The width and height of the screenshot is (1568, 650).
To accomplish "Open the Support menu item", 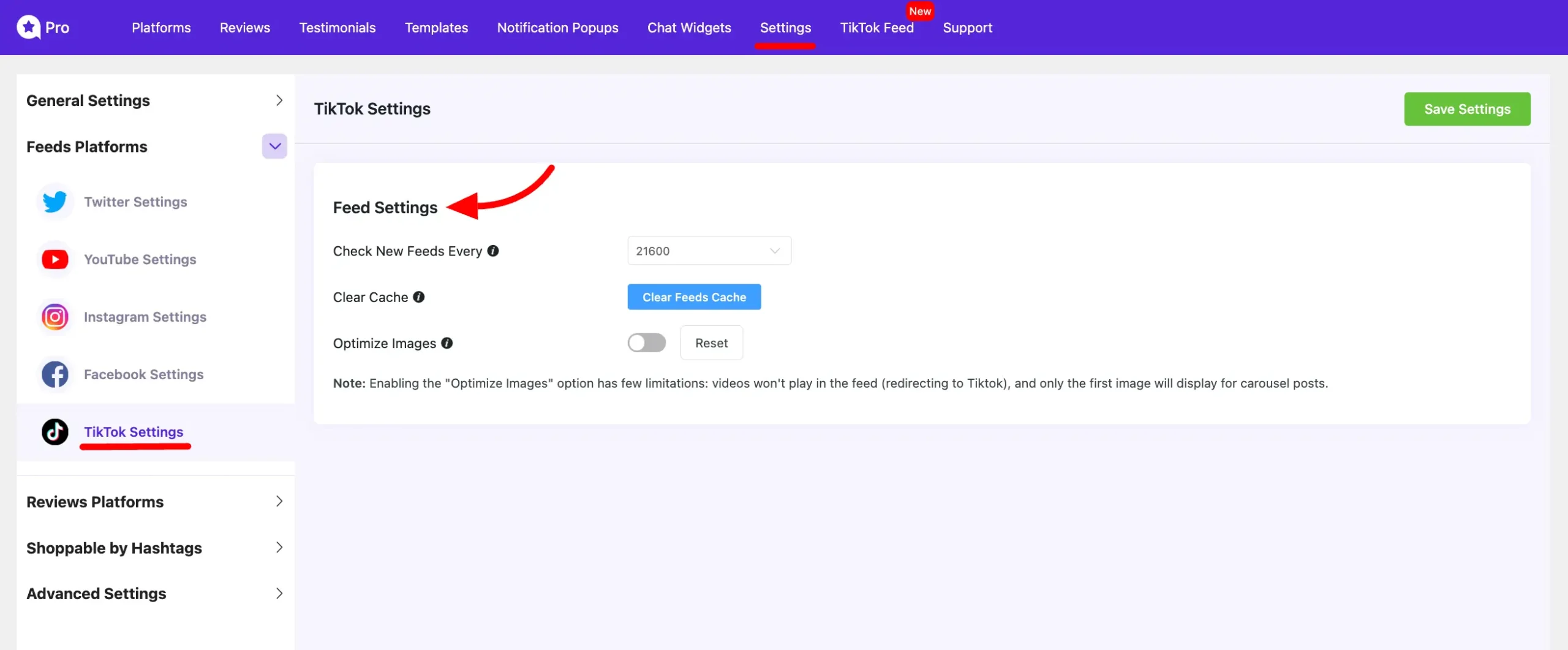I will coord(967,28).
